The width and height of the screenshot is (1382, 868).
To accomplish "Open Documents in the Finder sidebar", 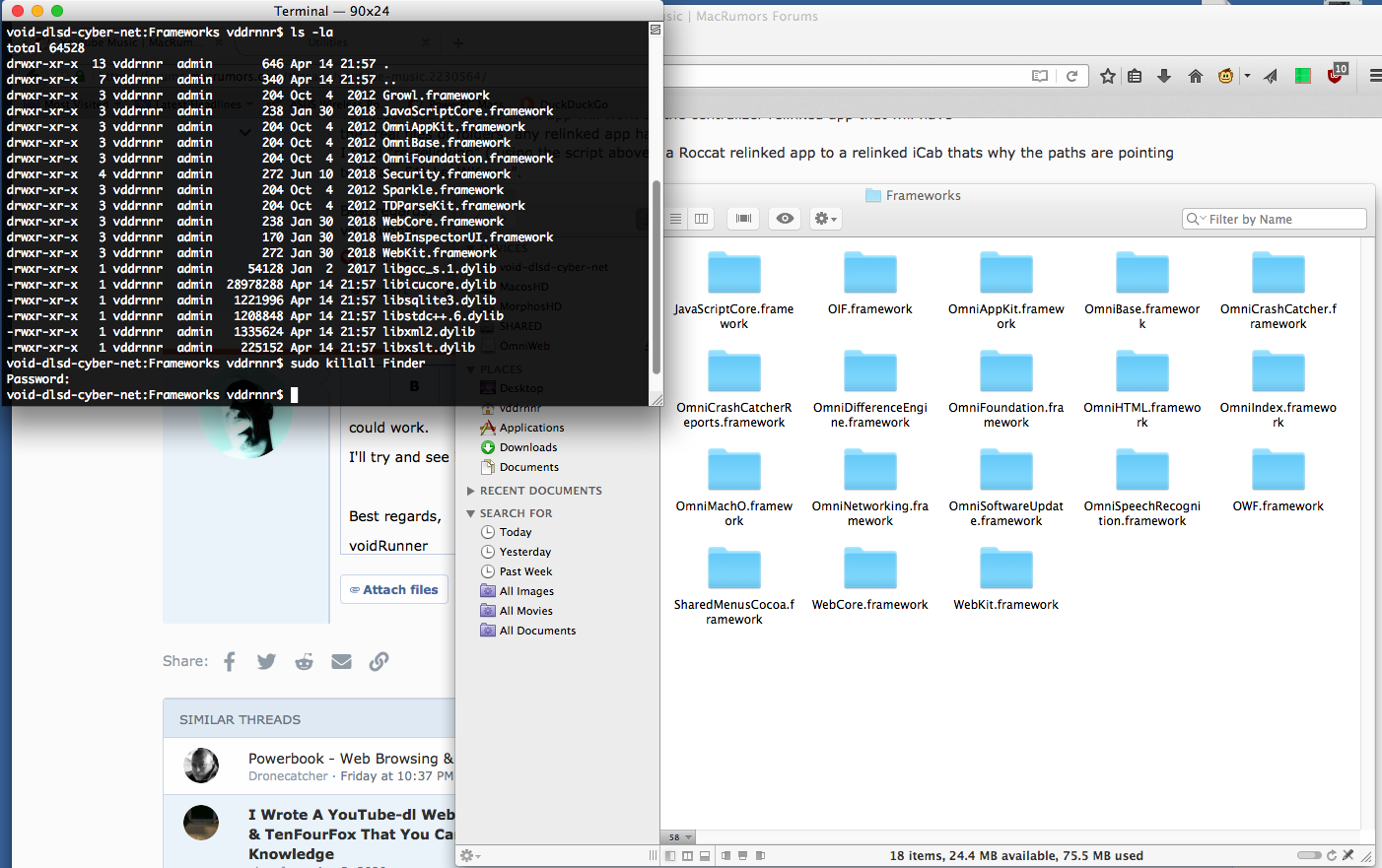I will (519, 467).
